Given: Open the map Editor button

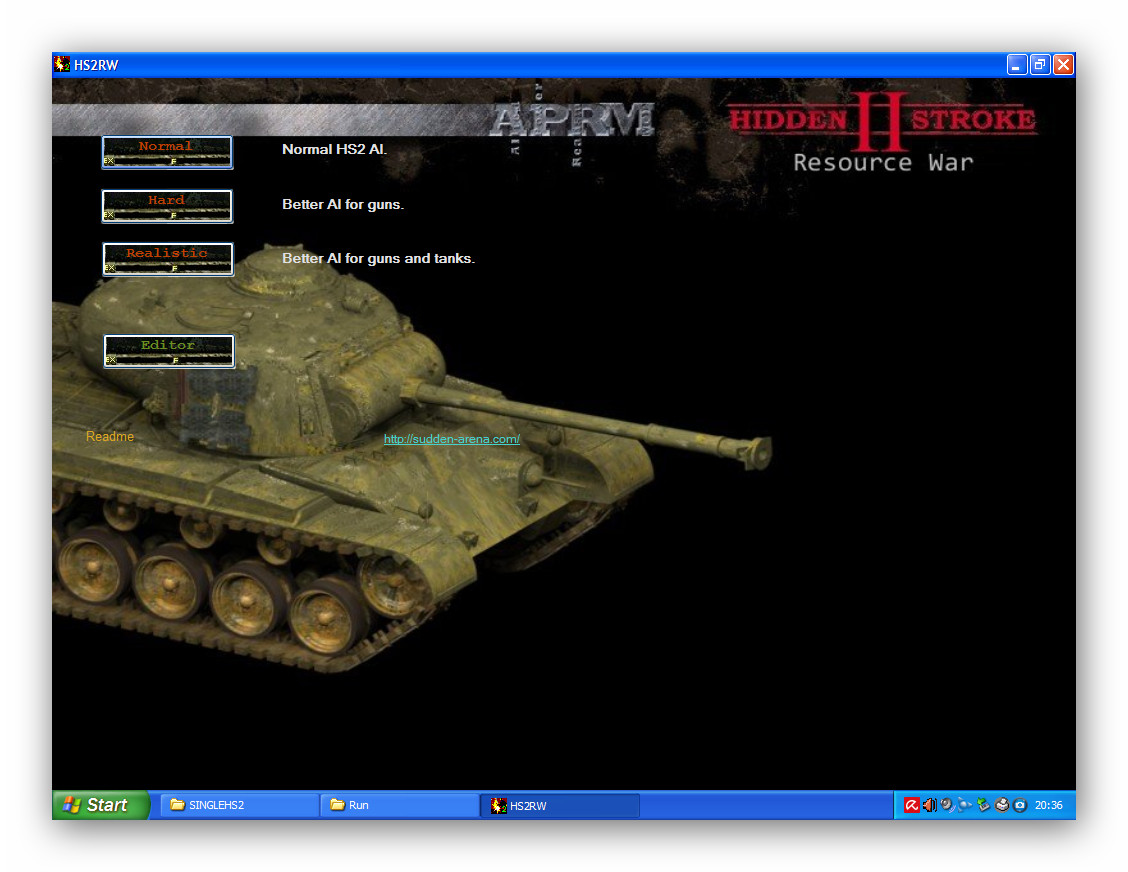Looking at the screenshot, I should tap(169, 351).
